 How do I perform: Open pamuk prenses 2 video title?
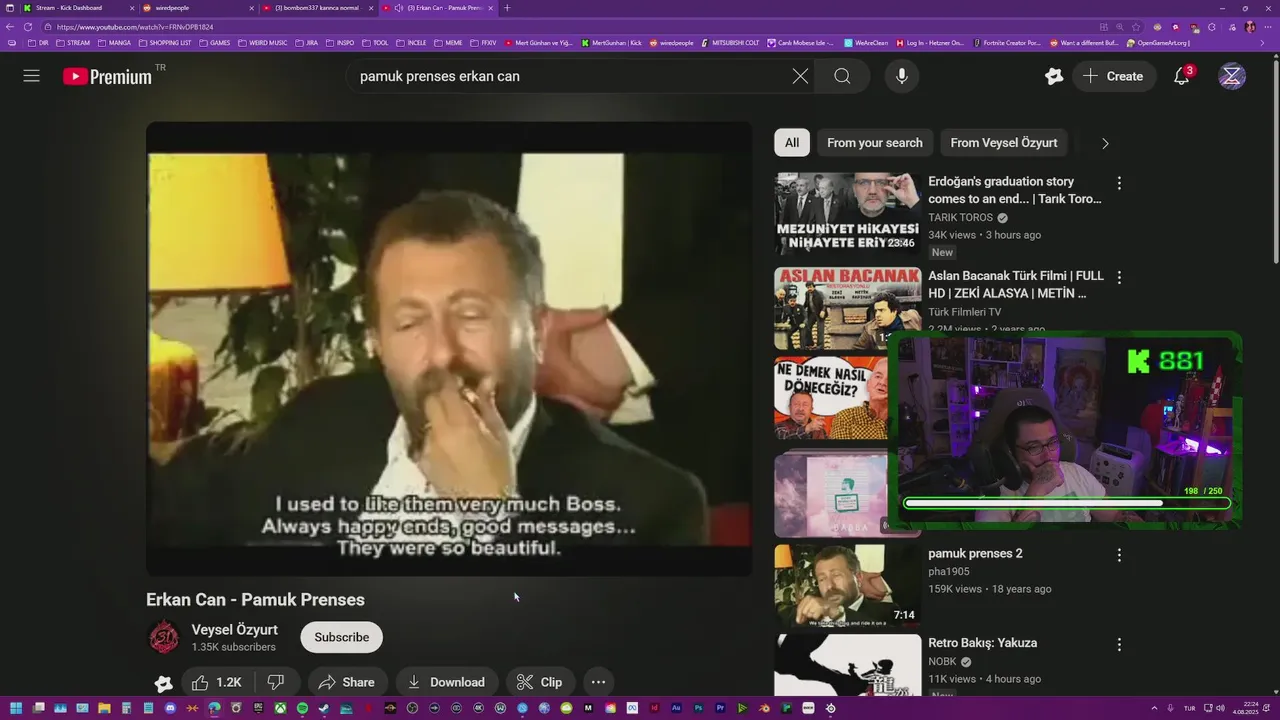click(x=975, y=553)
